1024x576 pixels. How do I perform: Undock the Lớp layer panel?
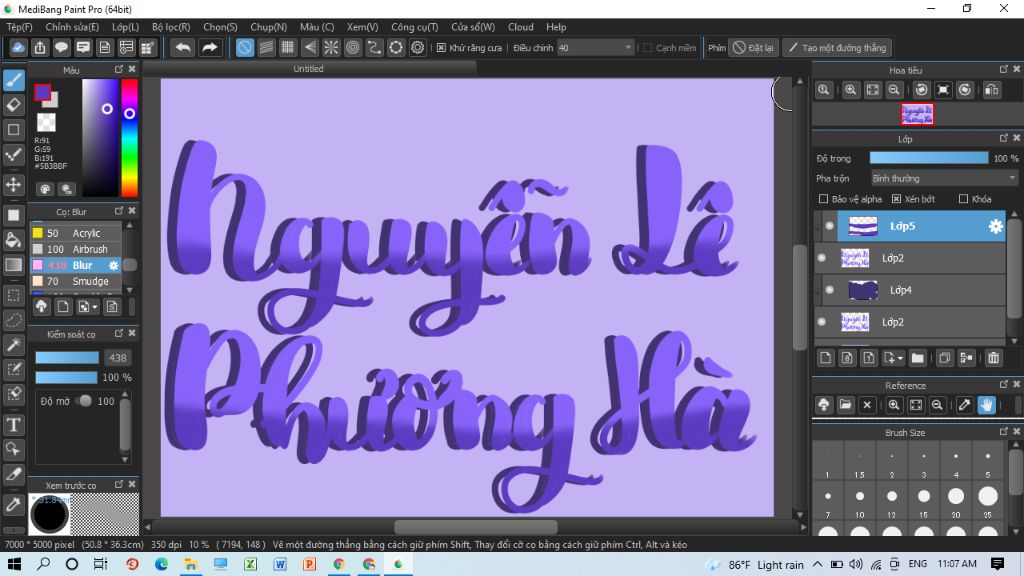point(1004,138)
